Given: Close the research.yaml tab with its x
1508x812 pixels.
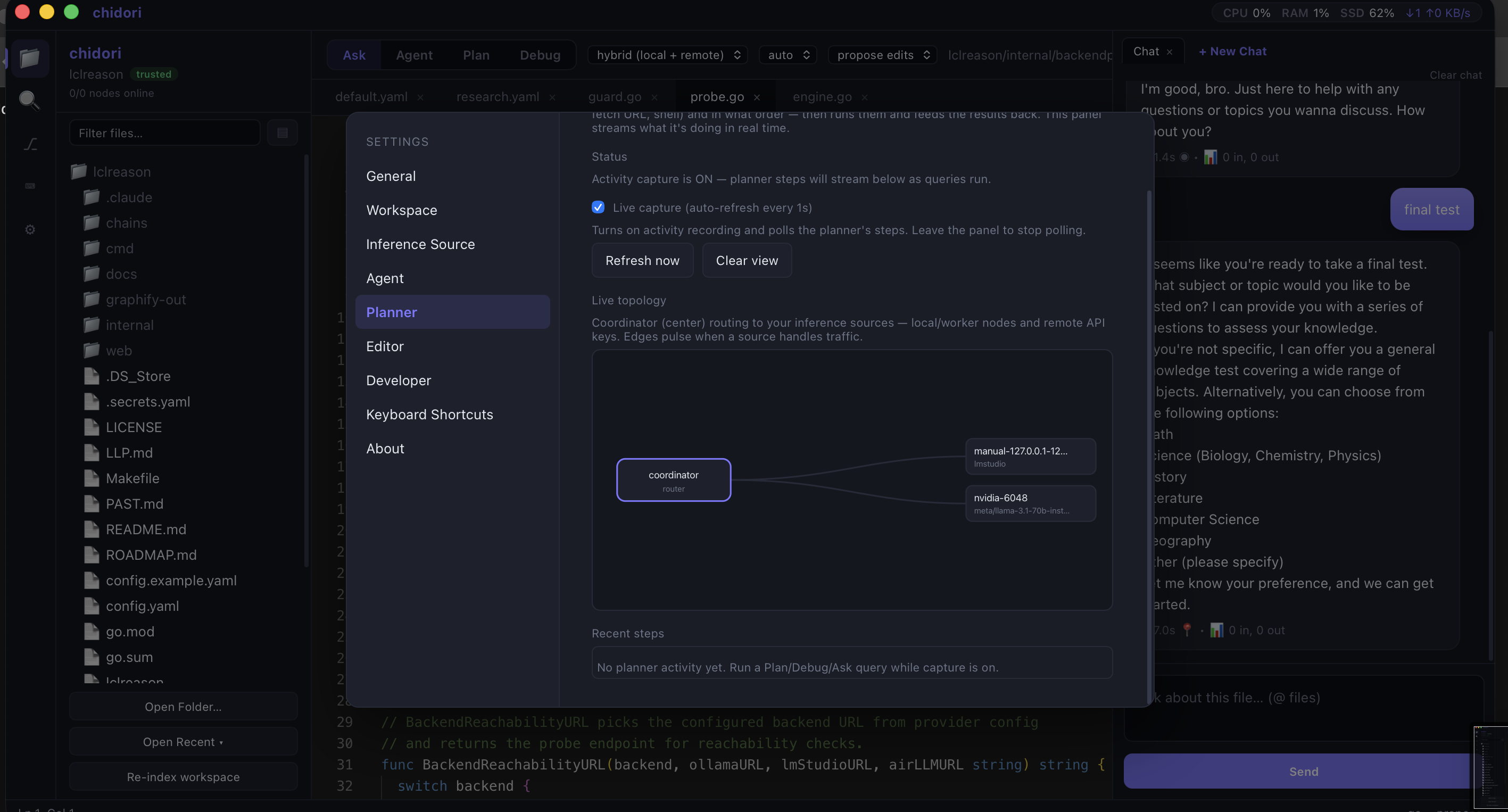Looking at the screenshot, I should click(552, 97).
